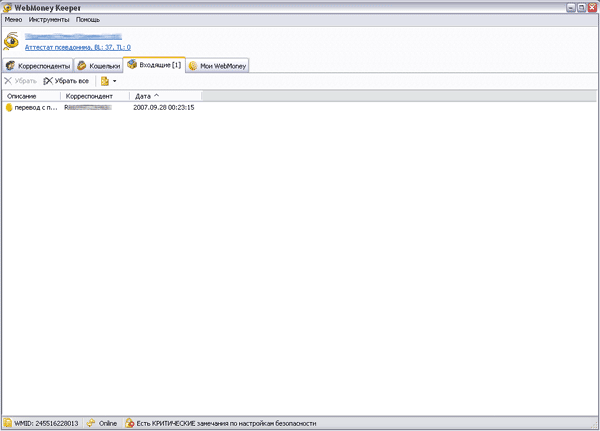
Task: Click the WebMoney Keeper title bar icon
Action: pyautogui.click(x=7, y=8)
